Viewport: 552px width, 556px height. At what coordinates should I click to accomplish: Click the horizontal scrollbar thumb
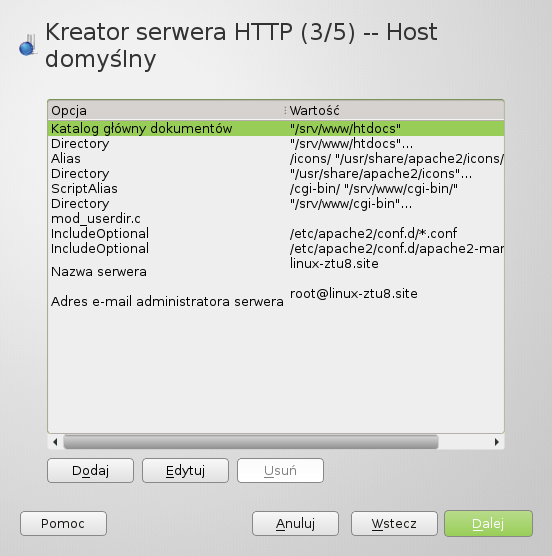pyautogui.click(x=251, y=442)
